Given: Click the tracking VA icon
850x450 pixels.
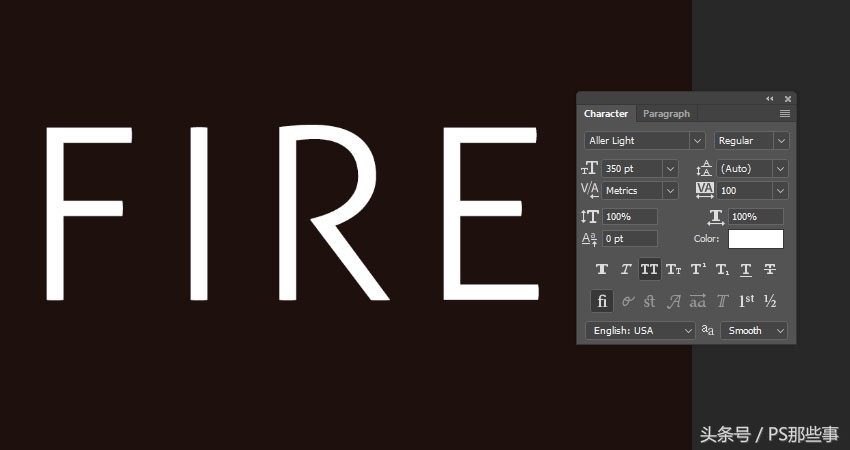Looking at the screenshot, I should click(x=705, y=190).
